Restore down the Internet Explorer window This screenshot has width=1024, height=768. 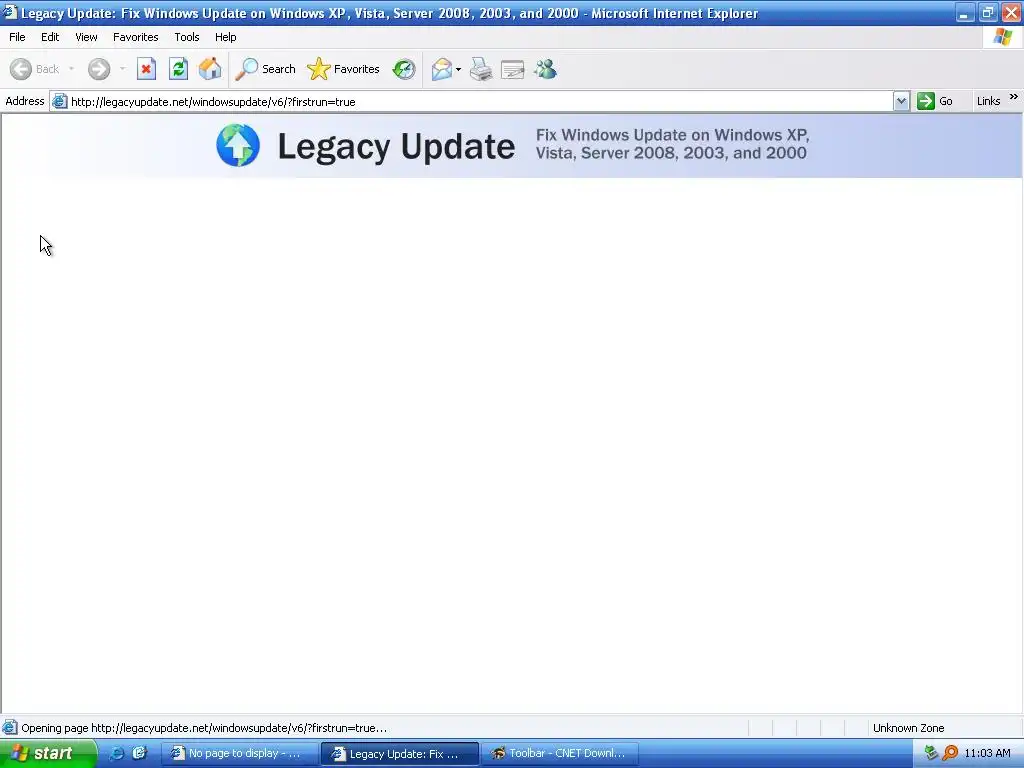pos(987,13)
